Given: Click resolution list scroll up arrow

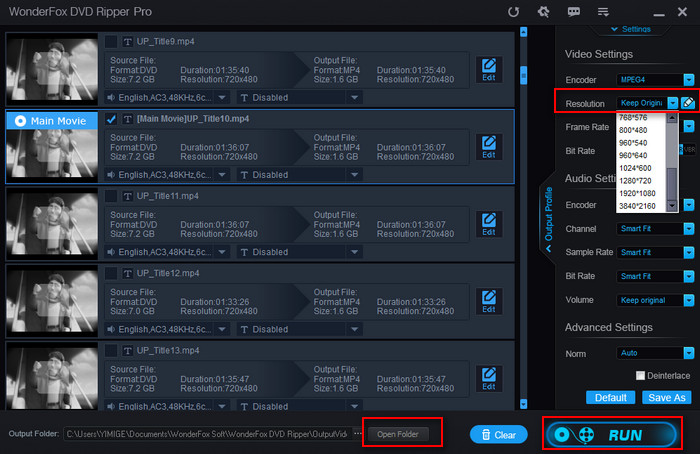Looking at the screenshot, I should (x=672, y=118).
